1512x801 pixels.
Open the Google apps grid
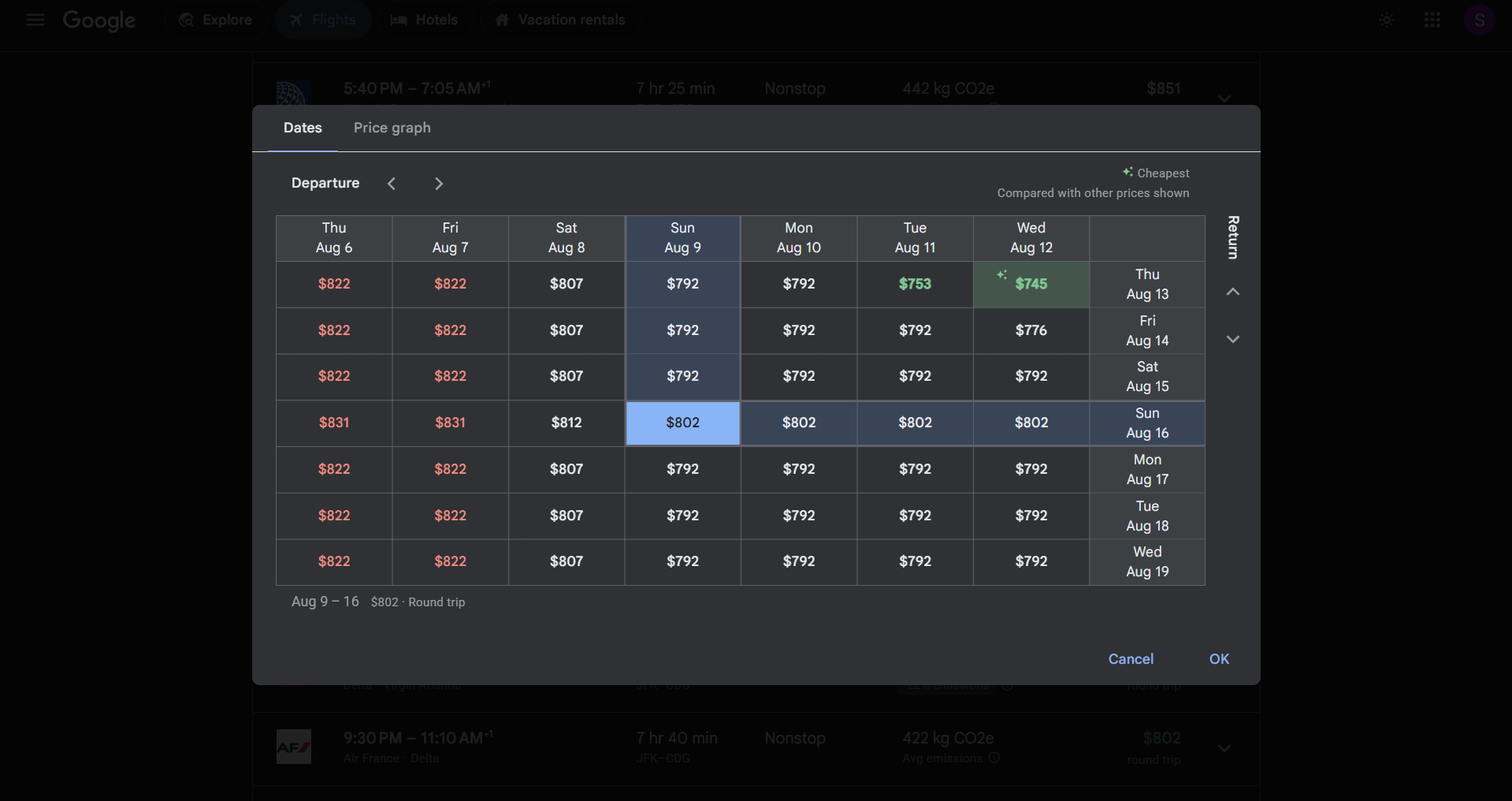coord(1432,20)
